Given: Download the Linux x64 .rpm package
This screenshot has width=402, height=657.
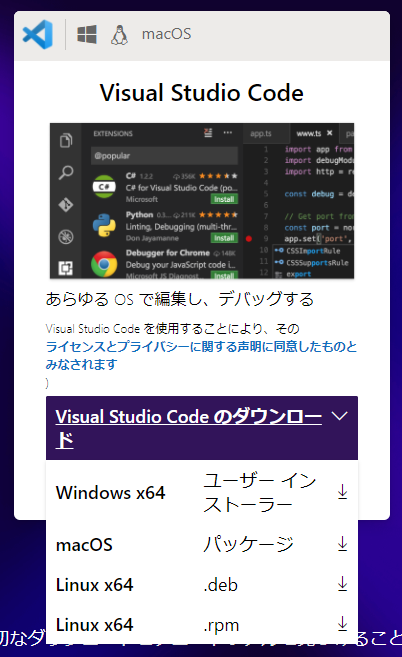Looking at the screenshot, I should coord(342,623).
